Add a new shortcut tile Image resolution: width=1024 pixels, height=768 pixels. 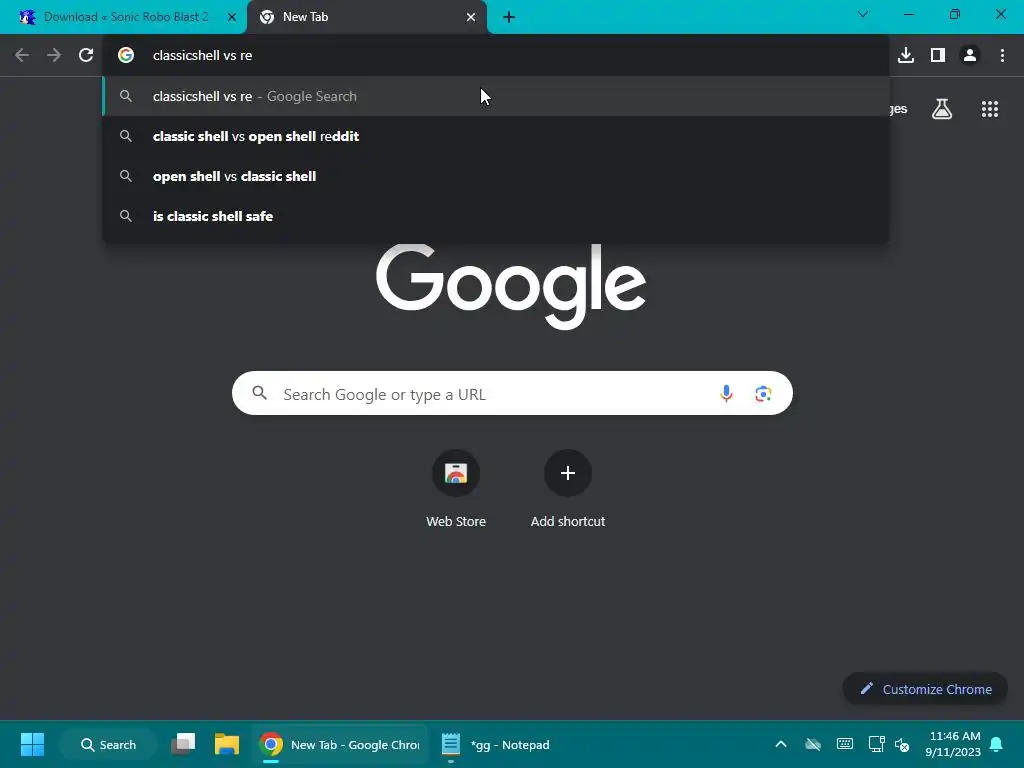click(568, 488)
